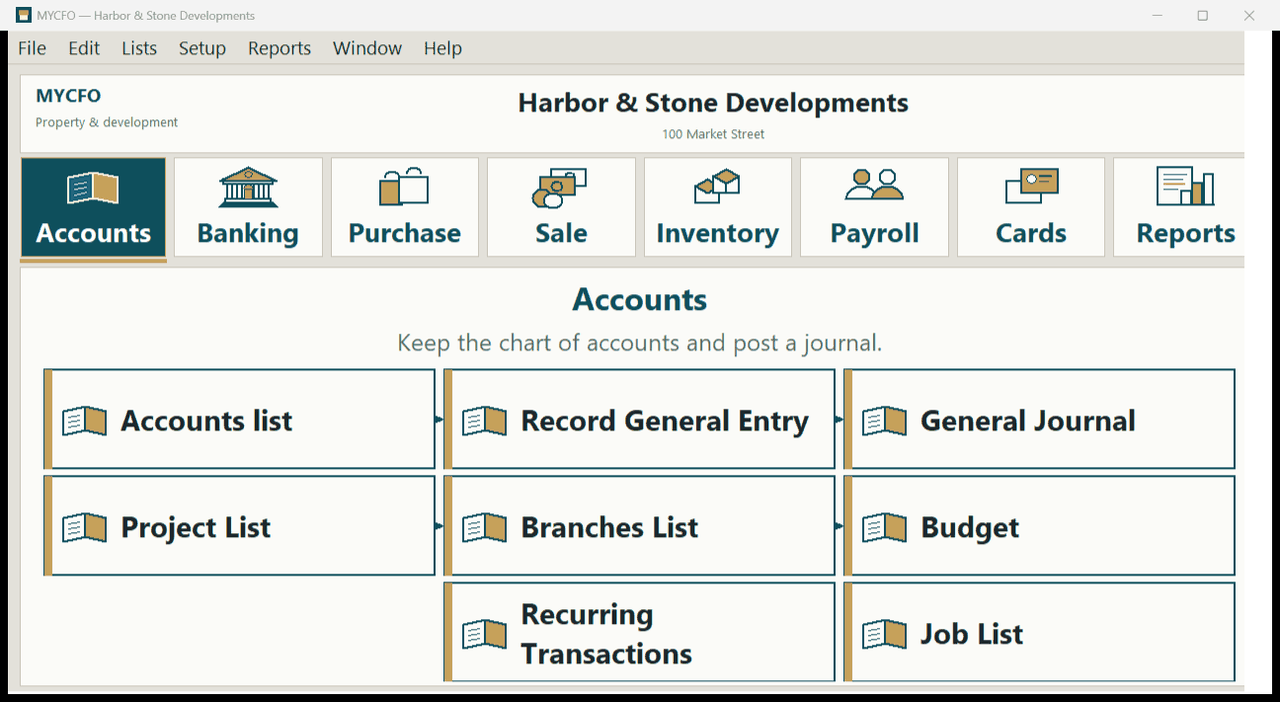Click the Accounts section heading
This screenshot has height=702, width=1280.
coord(640,300)
